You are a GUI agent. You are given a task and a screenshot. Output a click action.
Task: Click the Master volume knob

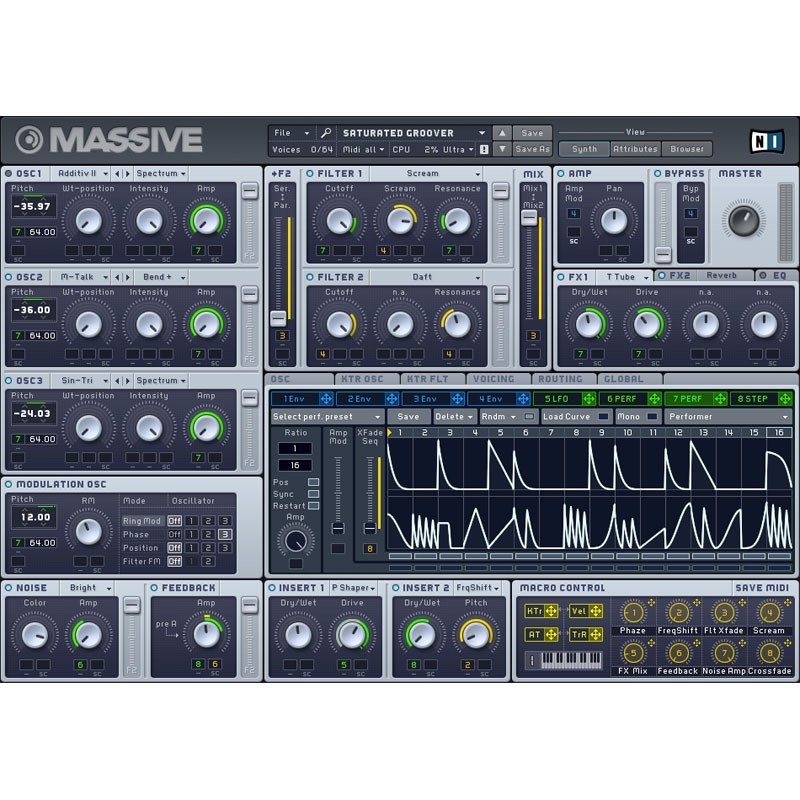point(743,217)
